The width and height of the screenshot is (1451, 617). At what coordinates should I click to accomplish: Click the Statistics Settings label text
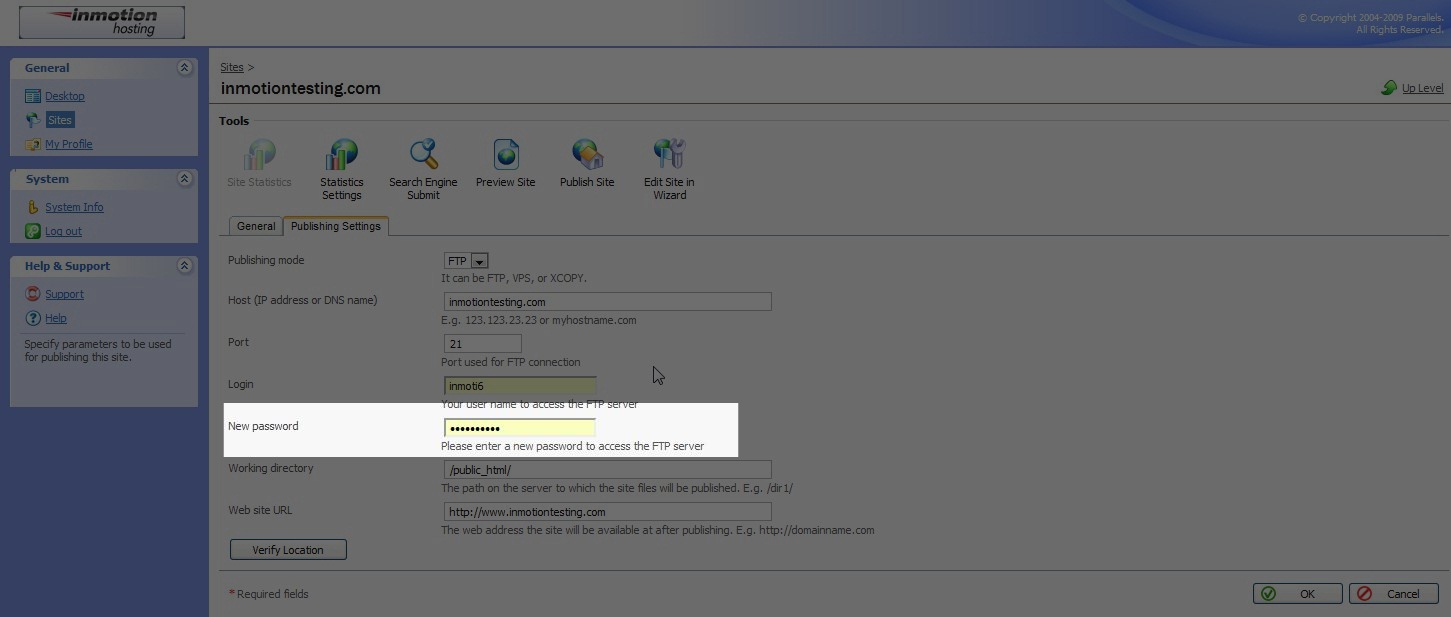[342, 188]
